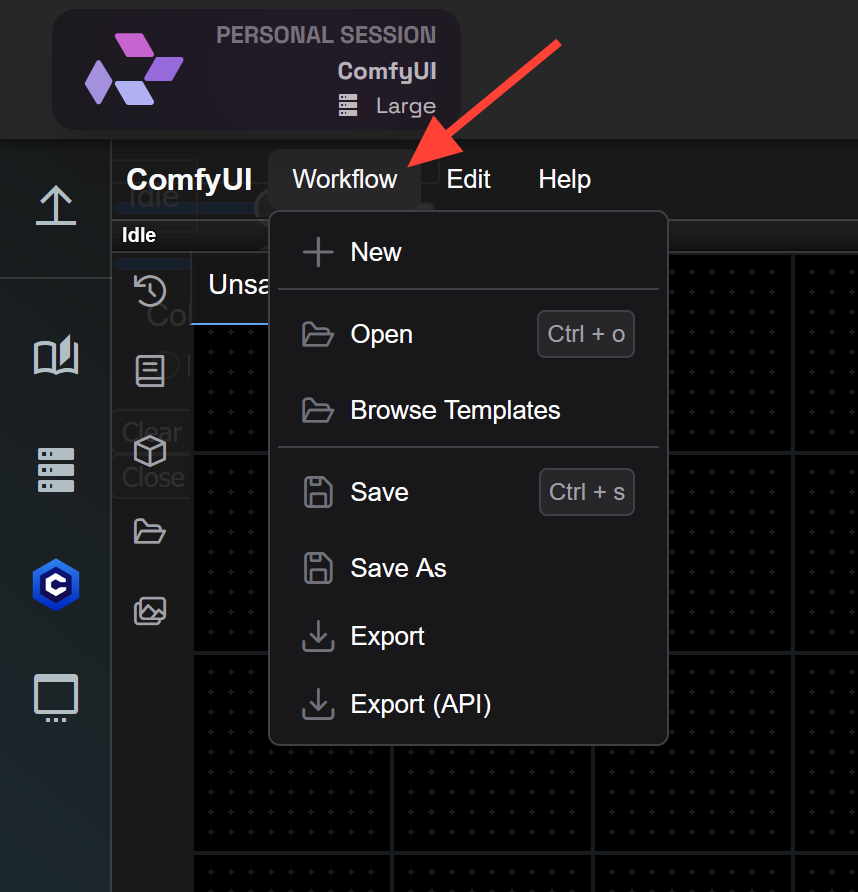Click the upload arrow icon in sidebar
This screenshot has width=858, height=892.
tap(56, 205)
